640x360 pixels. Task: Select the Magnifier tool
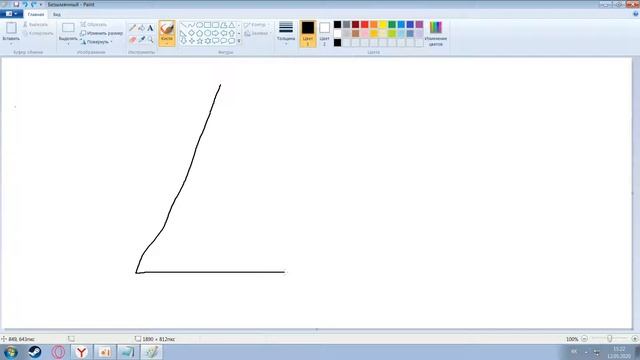point(150,40)
